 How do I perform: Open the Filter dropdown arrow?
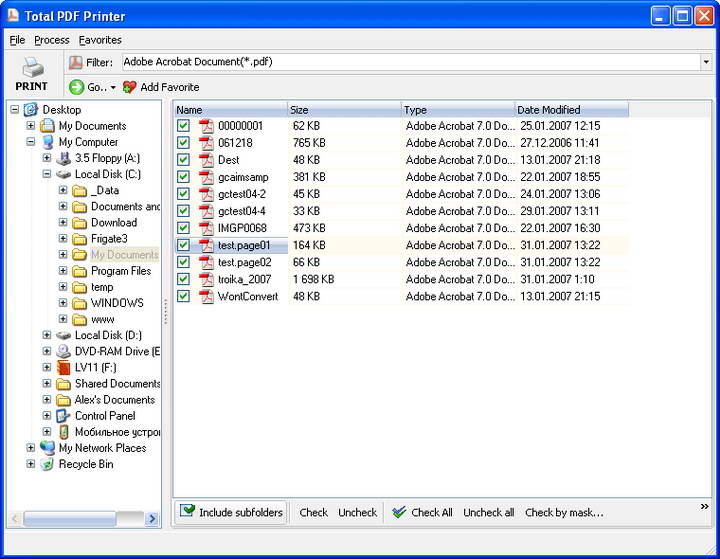coord(706,62)
